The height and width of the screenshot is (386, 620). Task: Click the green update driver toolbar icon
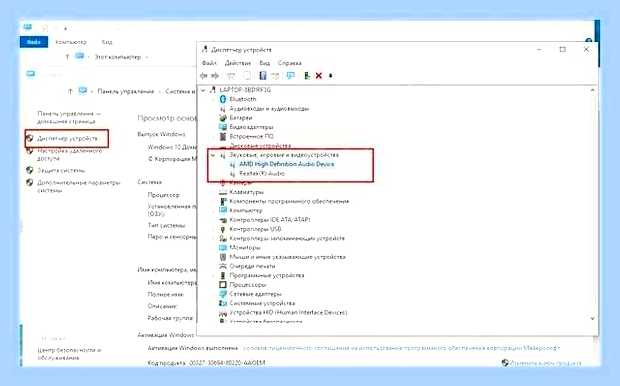(x=307, y=76)
